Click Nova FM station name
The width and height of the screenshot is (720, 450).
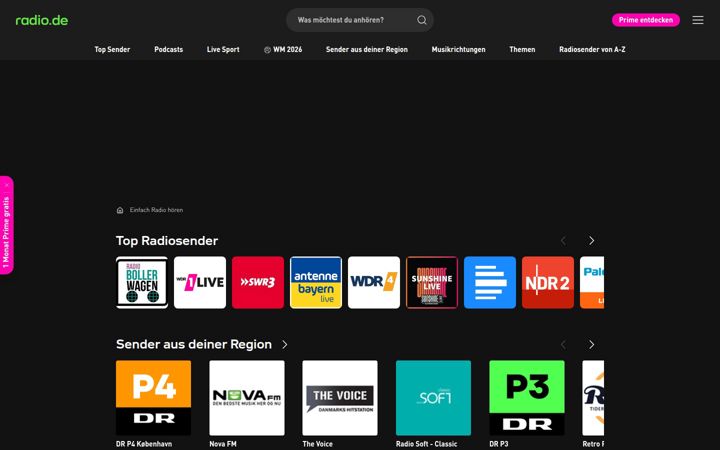click(223, 444)
